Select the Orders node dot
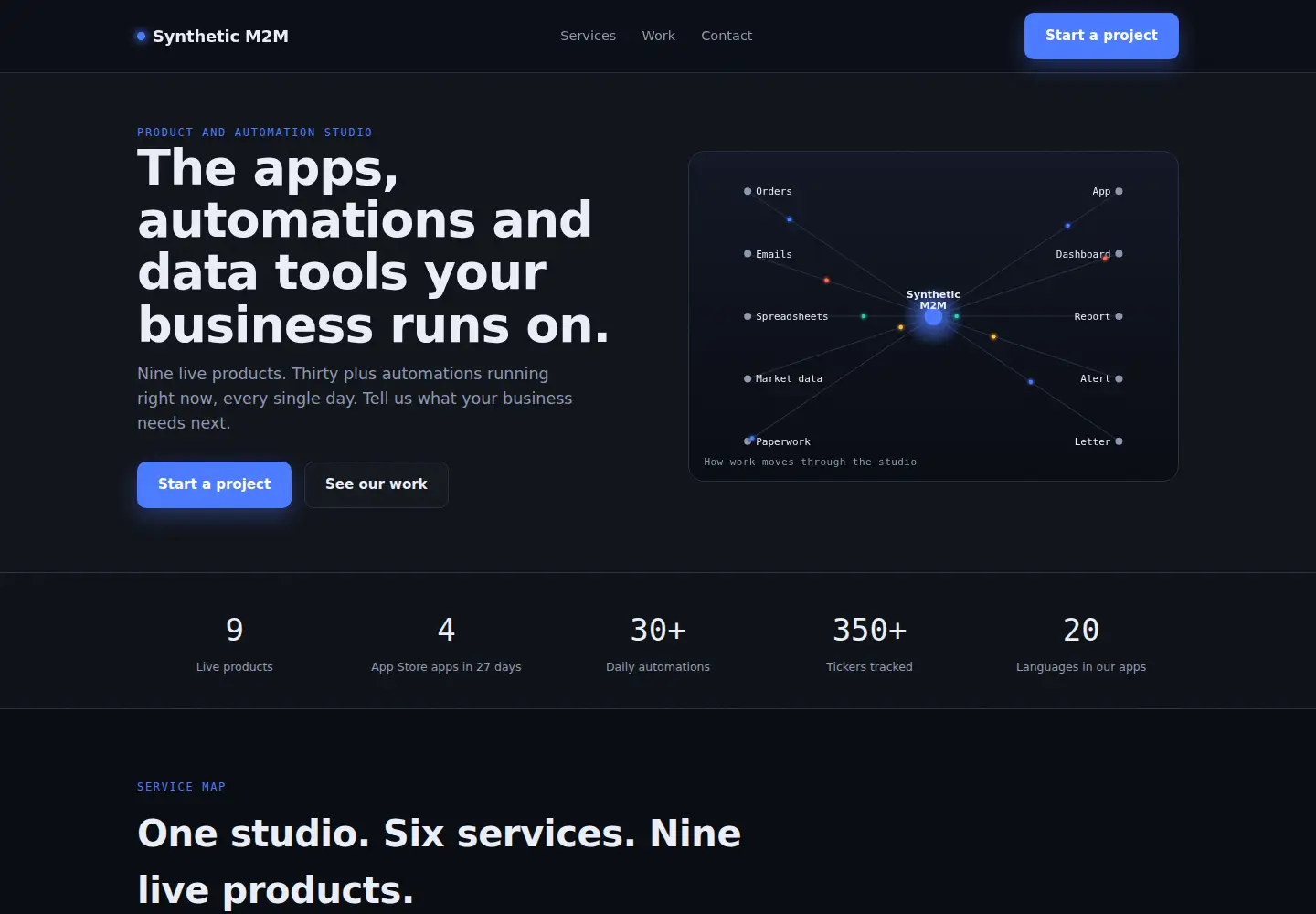1316x914 pixels. click(x=748, y=191)
